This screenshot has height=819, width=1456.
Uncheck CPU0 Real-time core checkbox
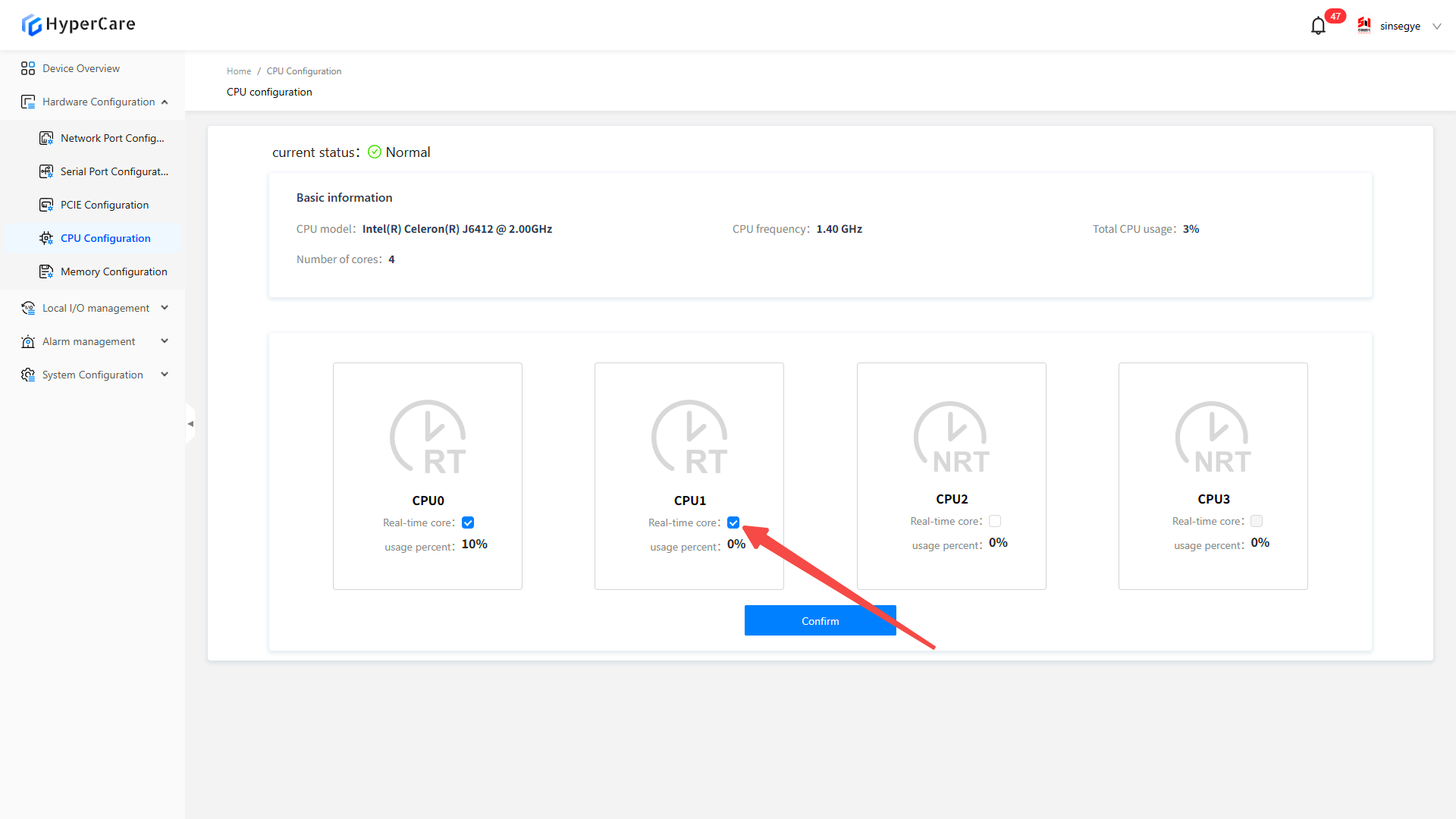[x=468, y=522]
